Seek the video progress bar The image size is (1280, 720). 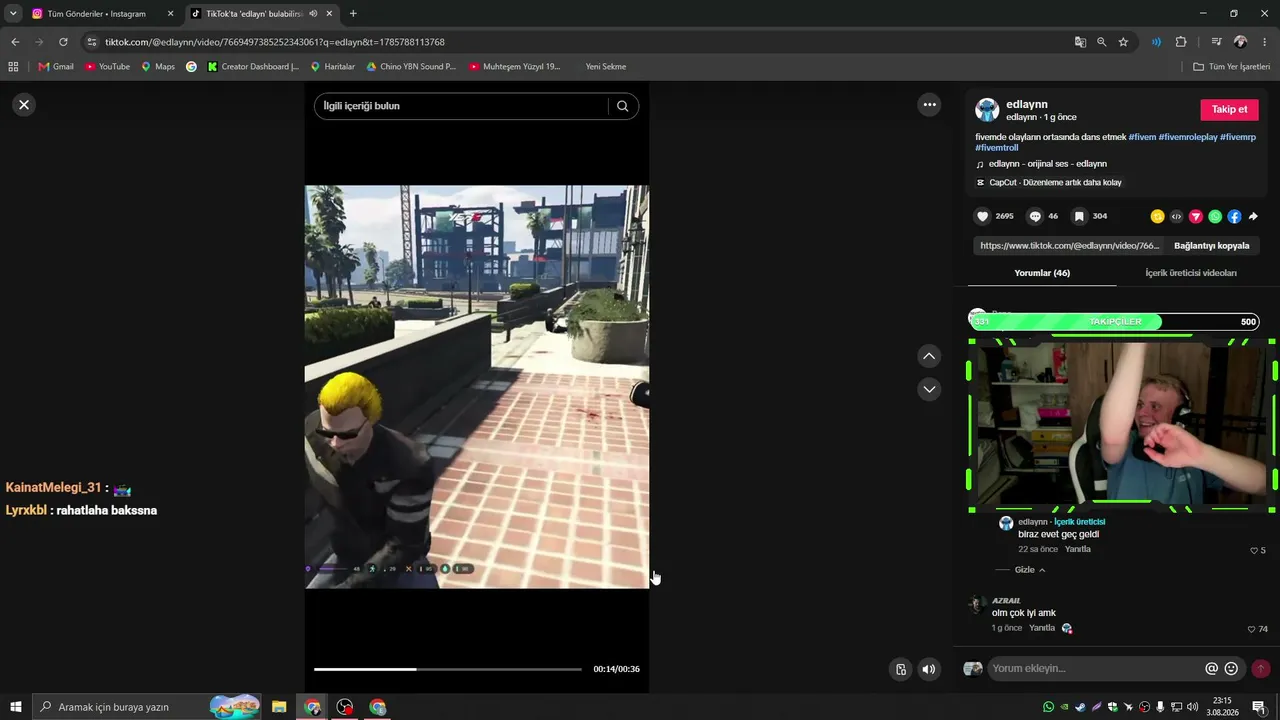point(448,669)
